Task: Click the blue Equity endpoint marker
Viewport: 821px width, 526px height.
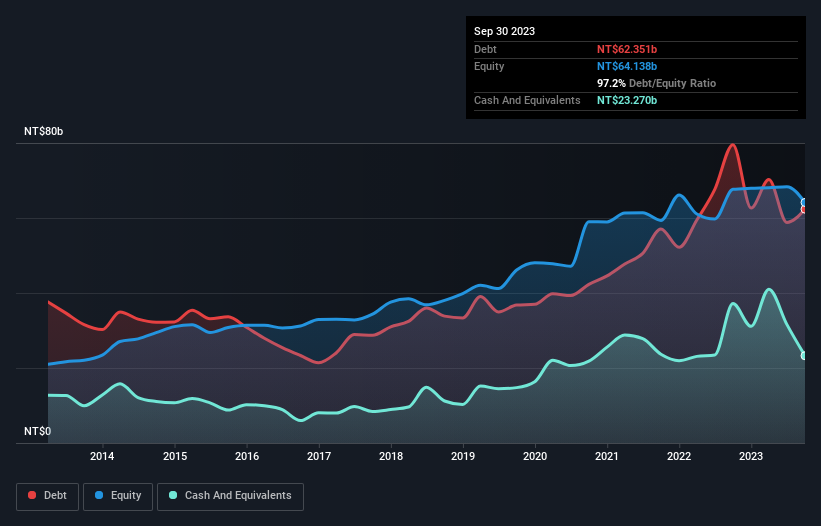Action: pyautogui.click(x=805, y=203)
